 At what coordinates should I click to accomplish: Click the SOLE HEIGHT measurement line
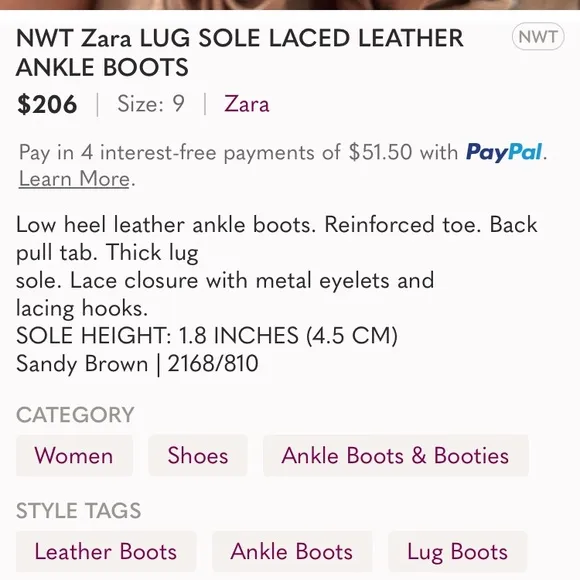click(207, 335)
